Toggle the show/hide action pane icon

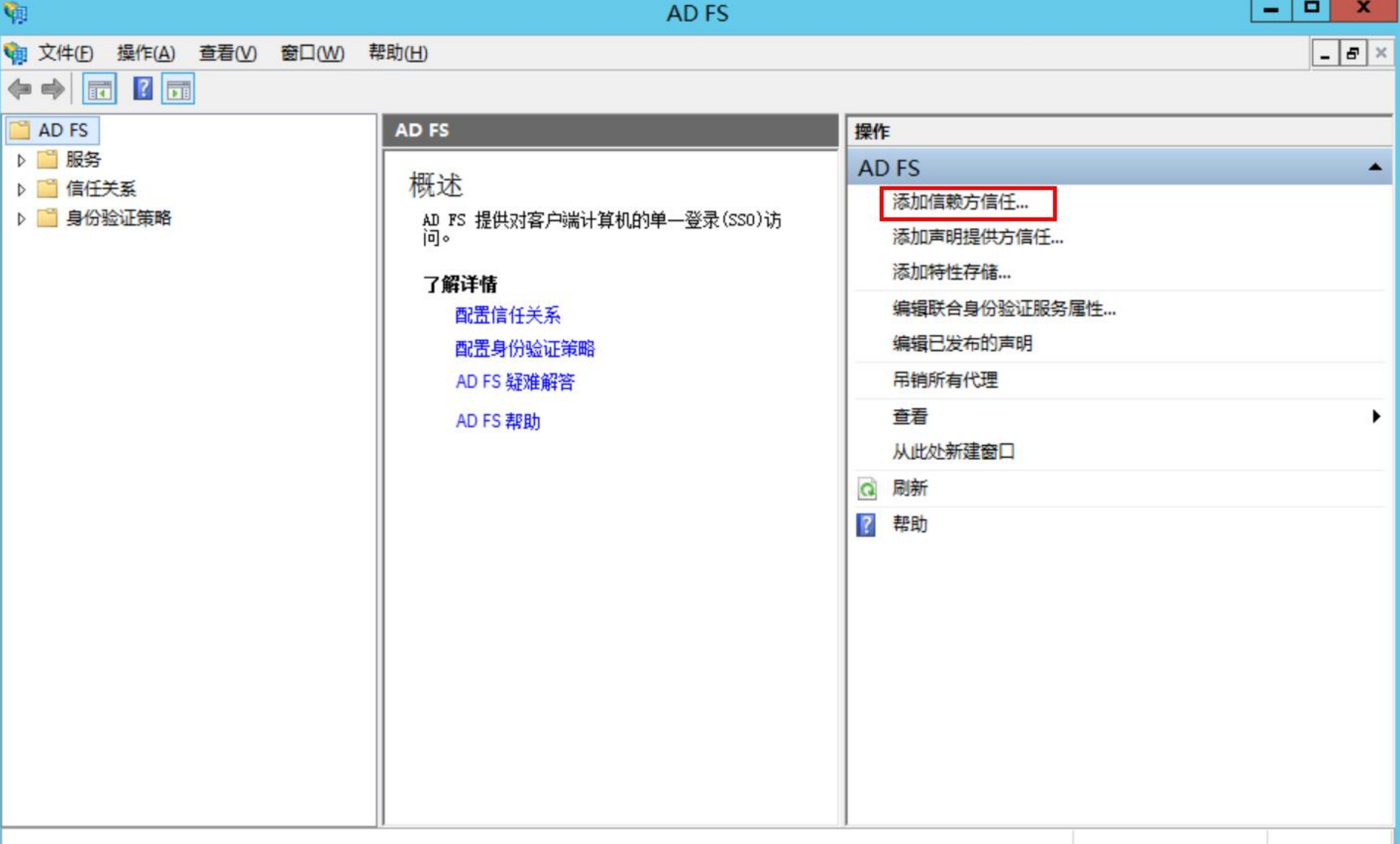178,90
